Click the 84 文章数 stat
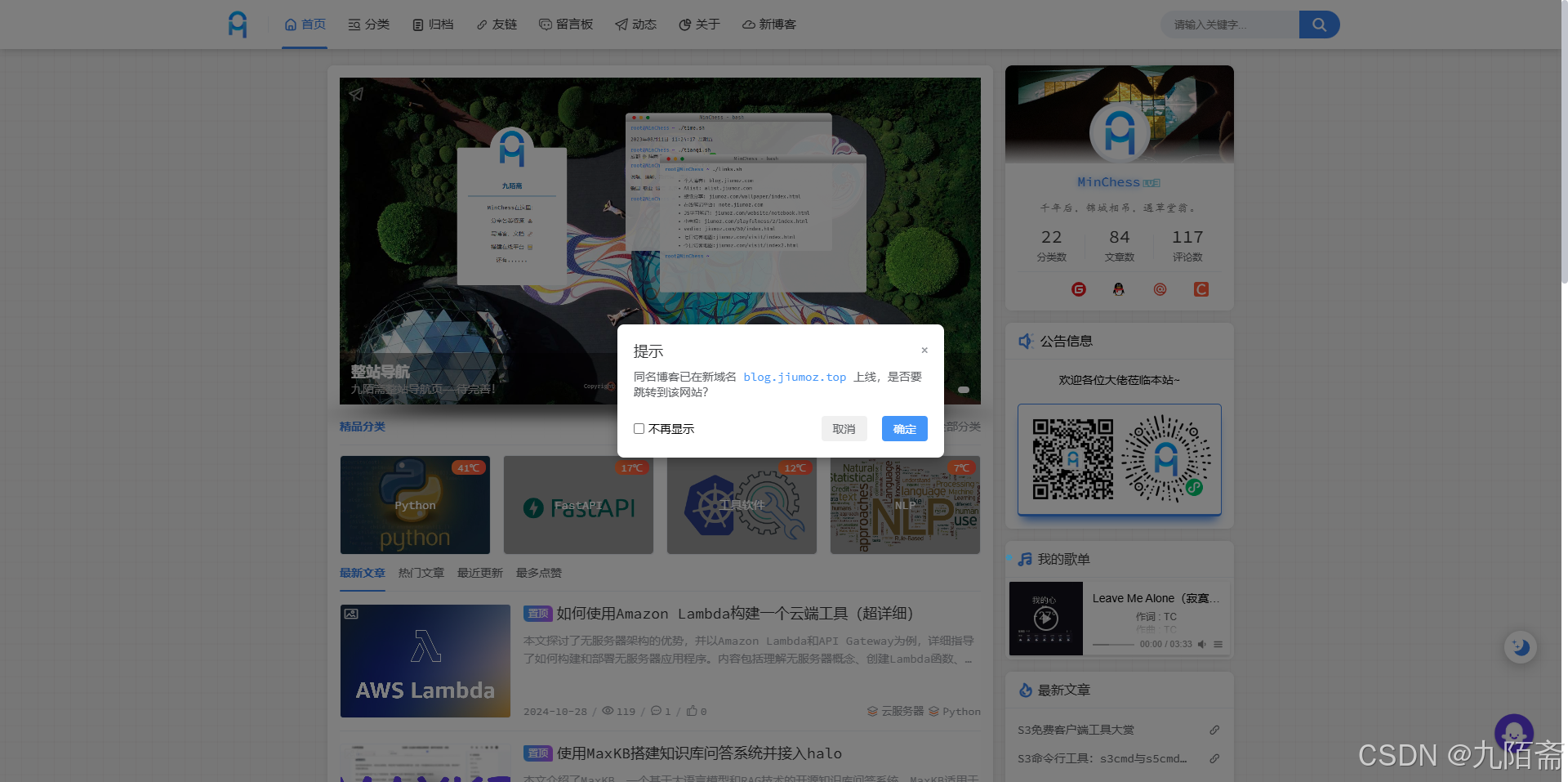 [x=1120, y=245]
